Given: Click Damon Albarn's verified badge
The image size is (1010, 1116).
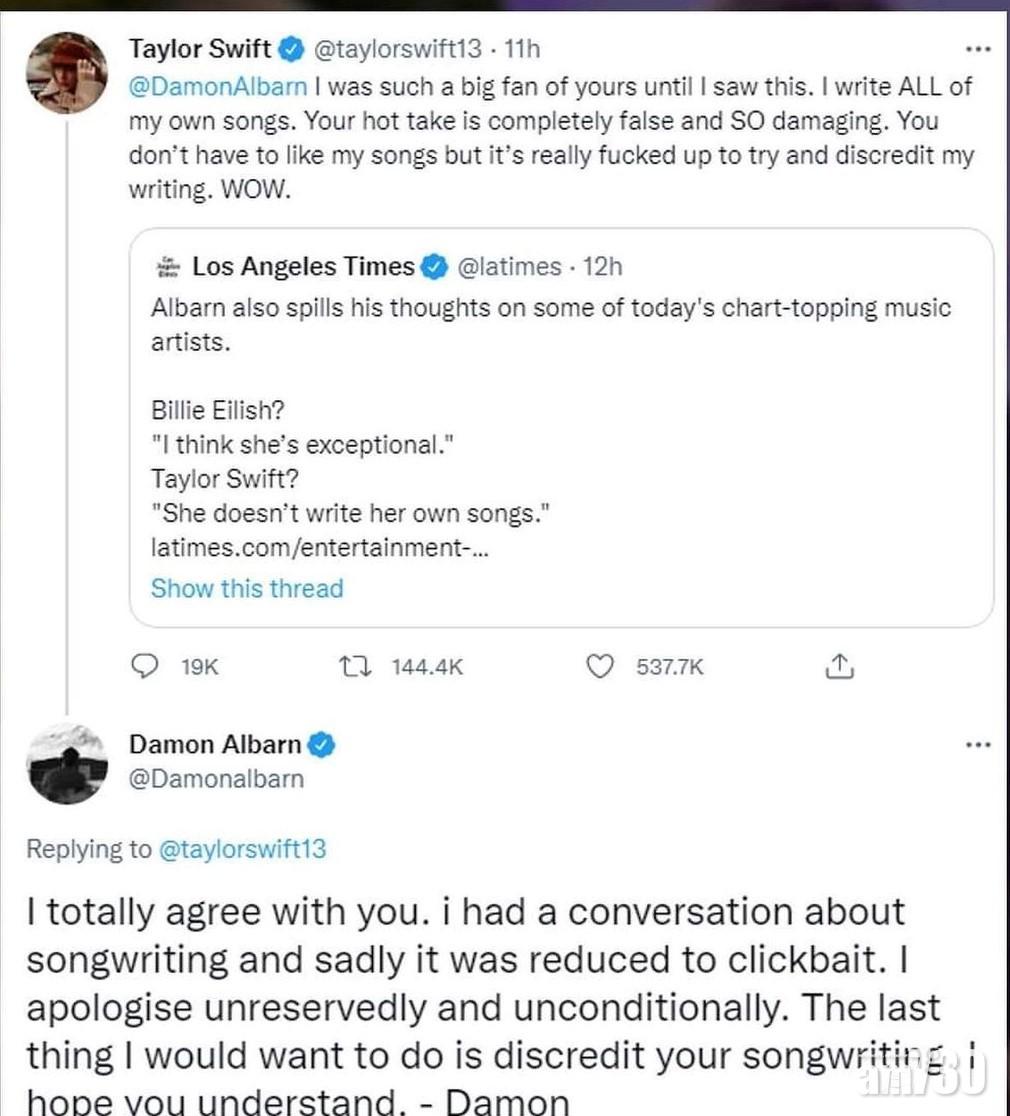Looking at the screenshot, I should (322, 745).
